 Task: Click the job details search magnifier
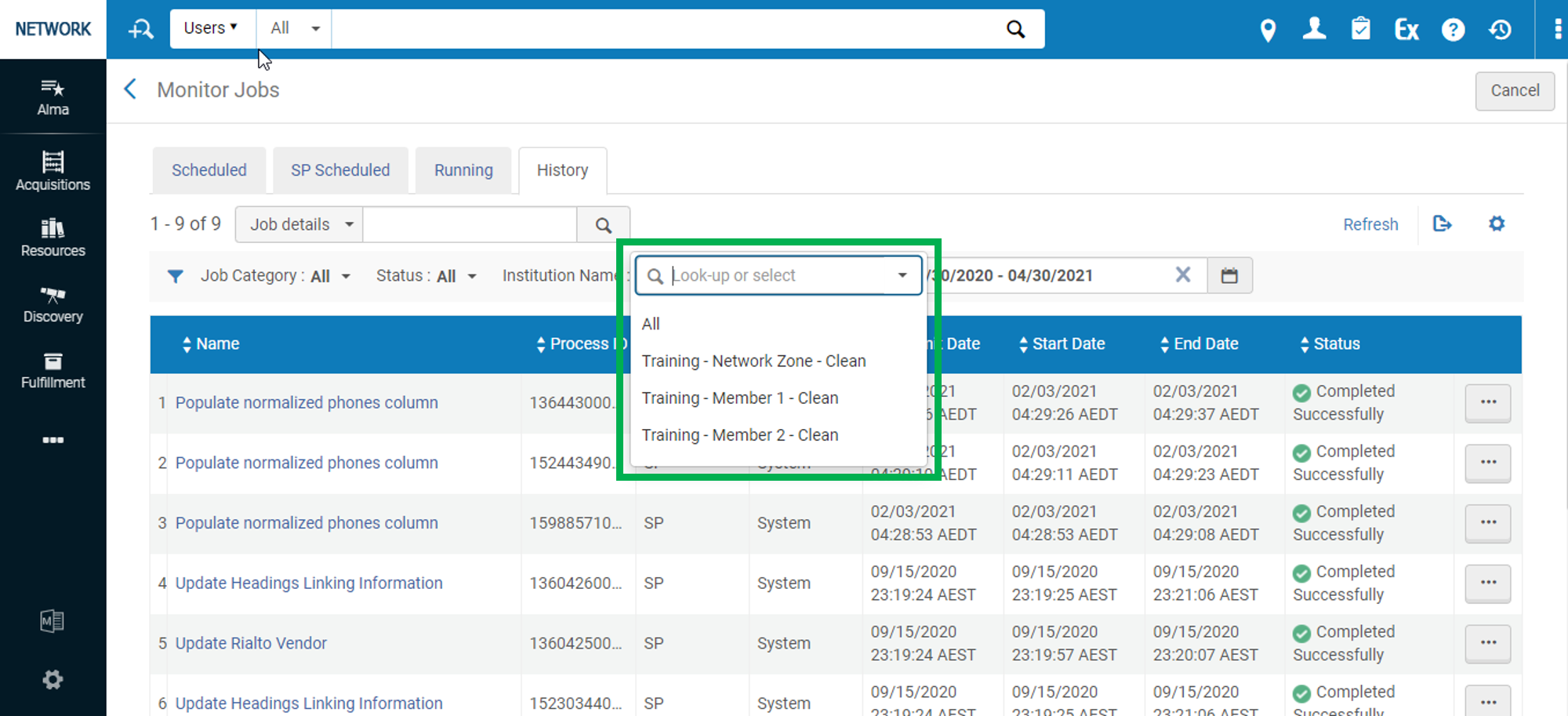point(603,225)
